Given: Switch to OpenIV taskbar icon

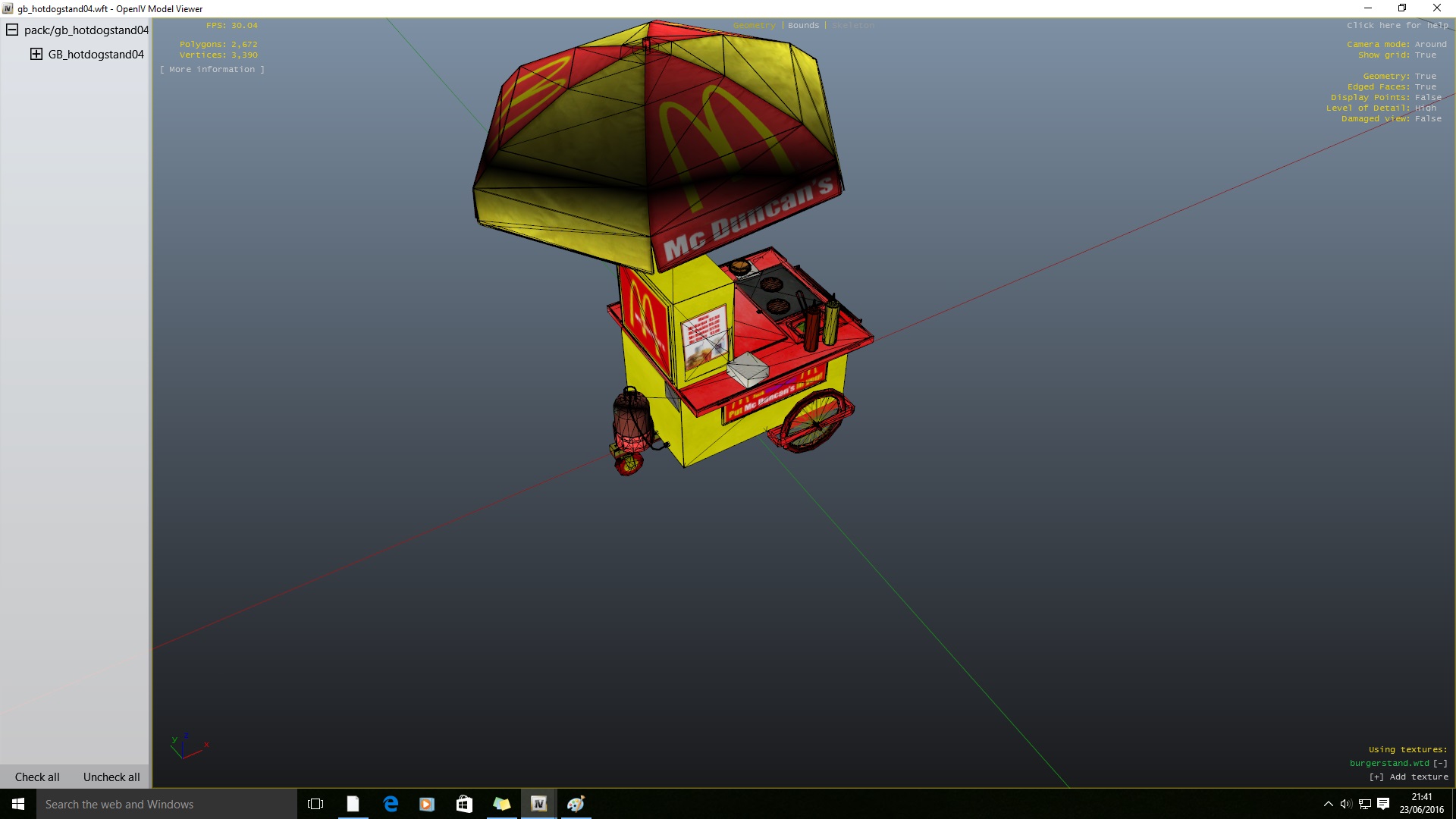Looking at the screenshot, I should click(x=538, y=804).
